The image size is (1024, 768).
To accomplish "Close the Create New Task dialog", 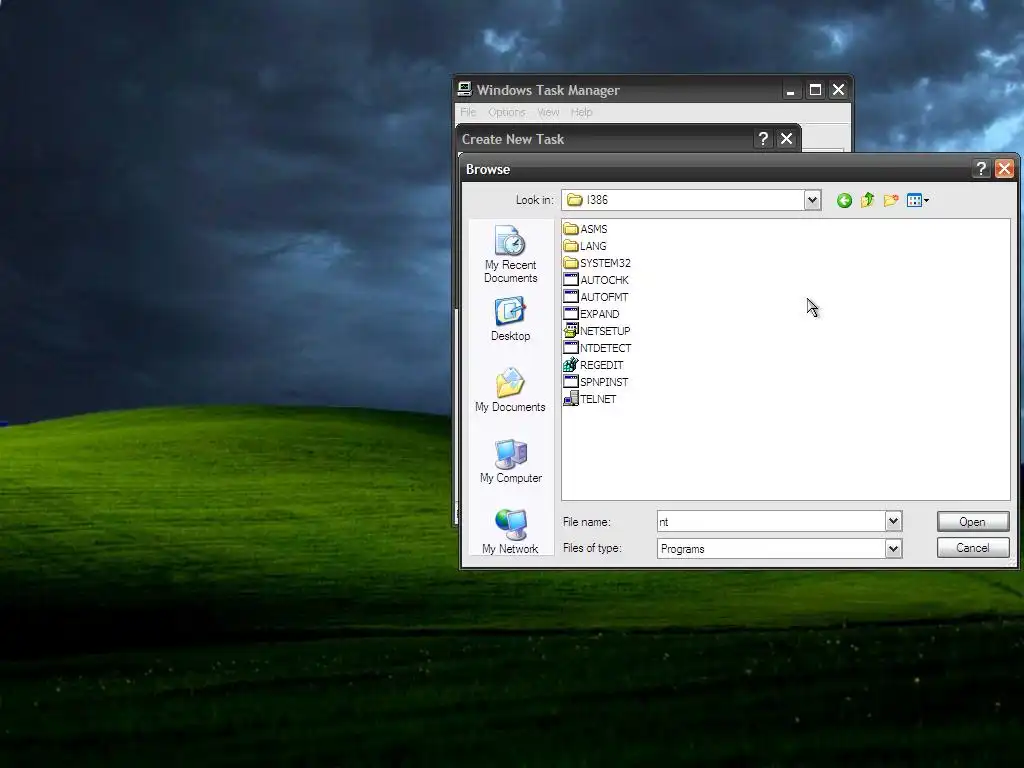I will [786, 138].
